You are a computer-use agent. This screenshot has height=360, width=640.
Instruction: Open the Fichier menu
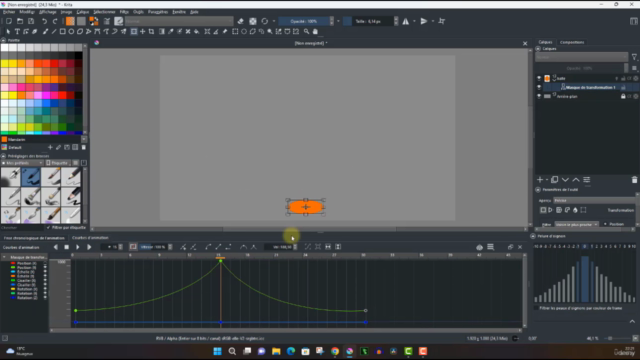click(9, 12)
